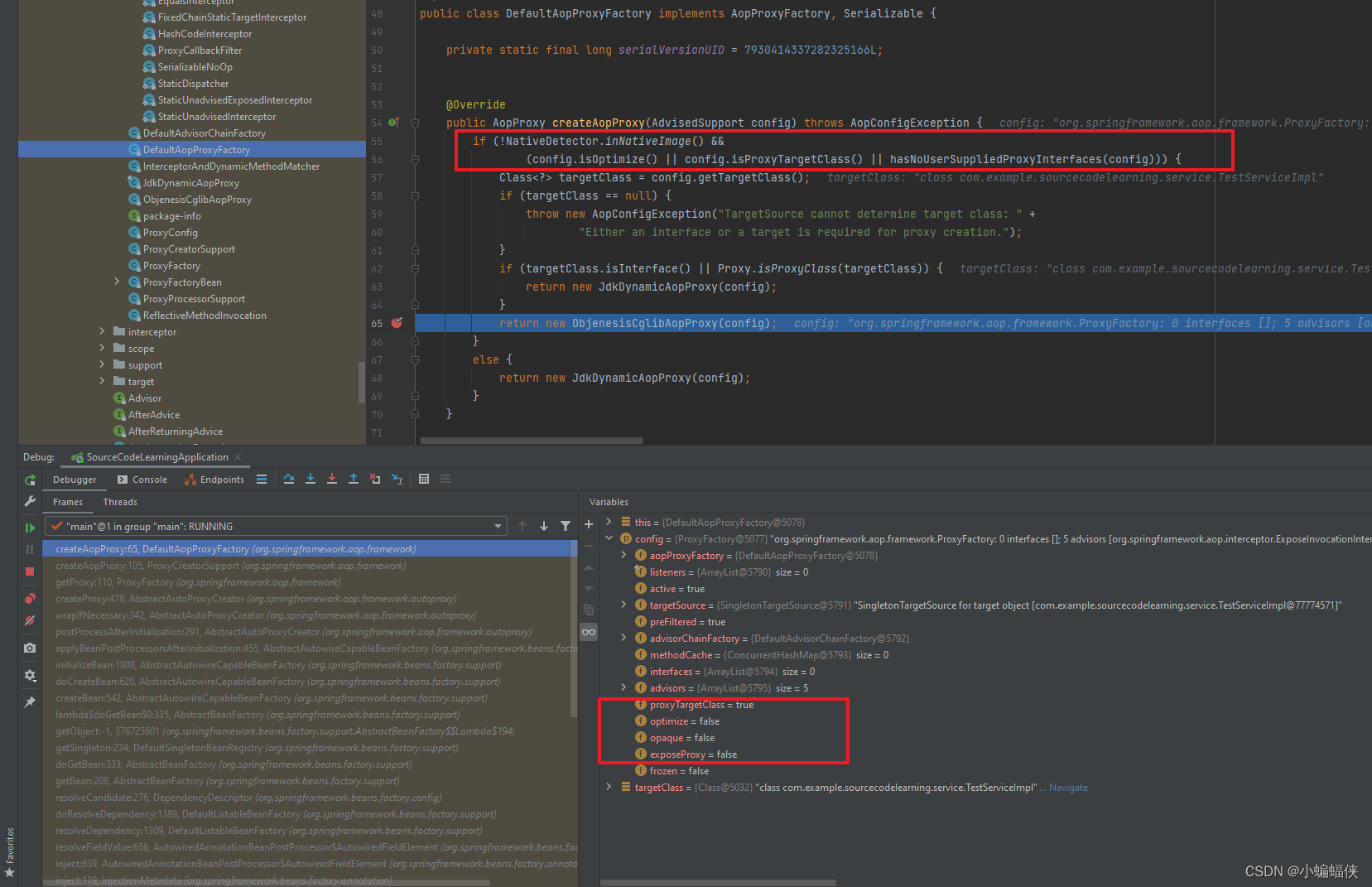Click the Step Out icon
The height and width of the screenshot is (887, 1372).
353,479
